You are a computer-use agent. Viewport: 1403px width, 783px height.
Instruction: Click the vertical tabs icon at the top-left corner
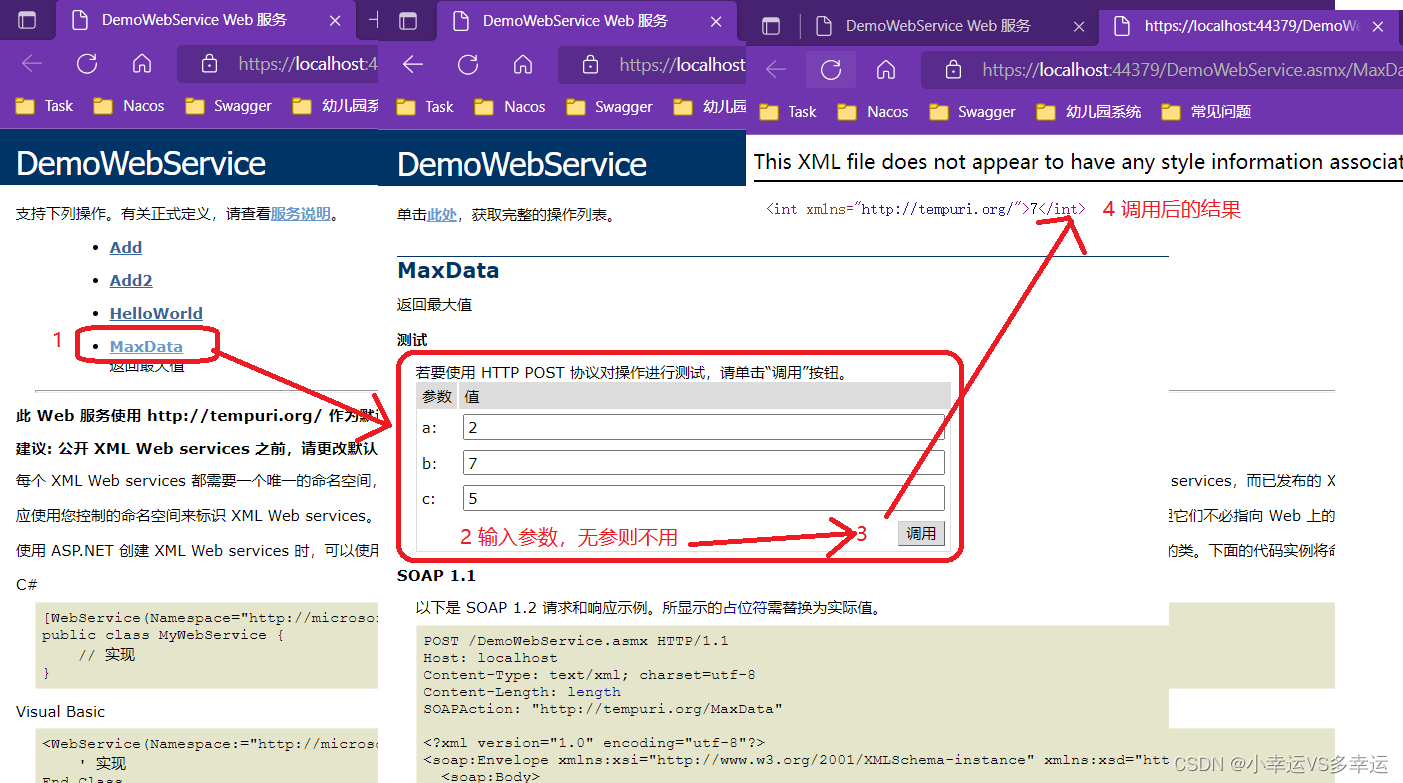(27, 19)
